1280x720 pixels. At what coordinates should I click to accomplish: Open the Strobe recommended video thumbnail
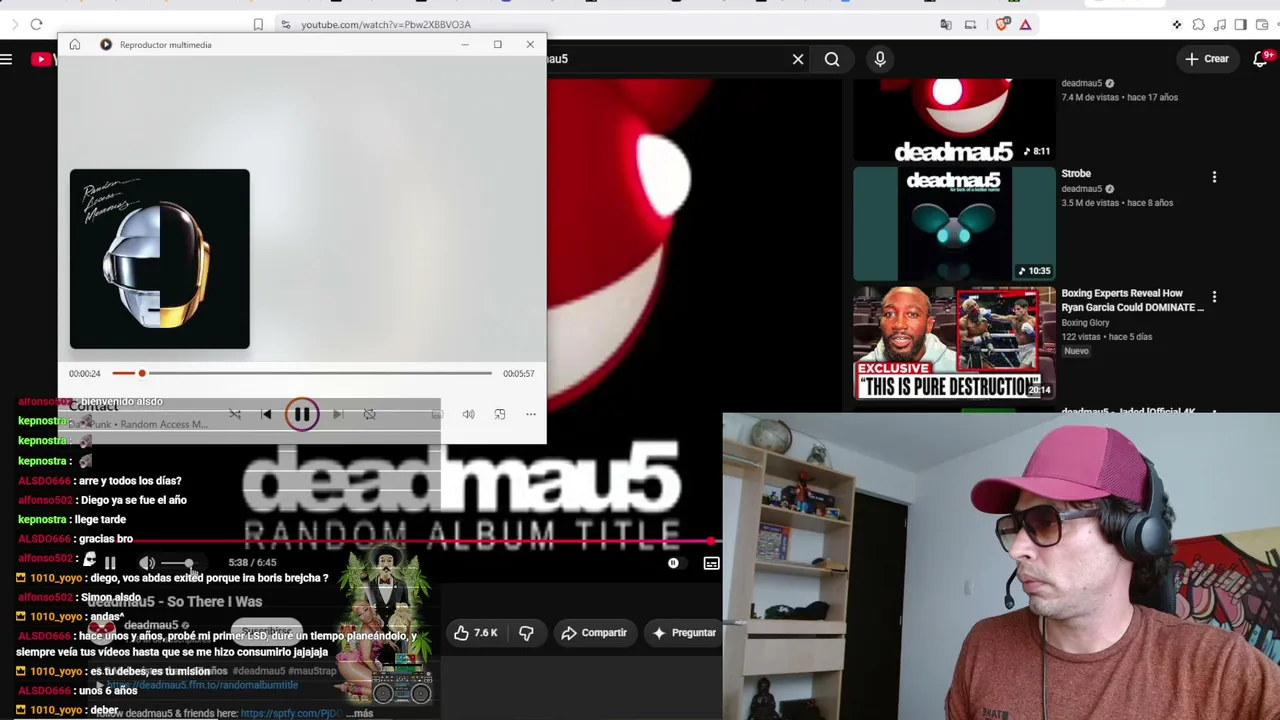954,224
